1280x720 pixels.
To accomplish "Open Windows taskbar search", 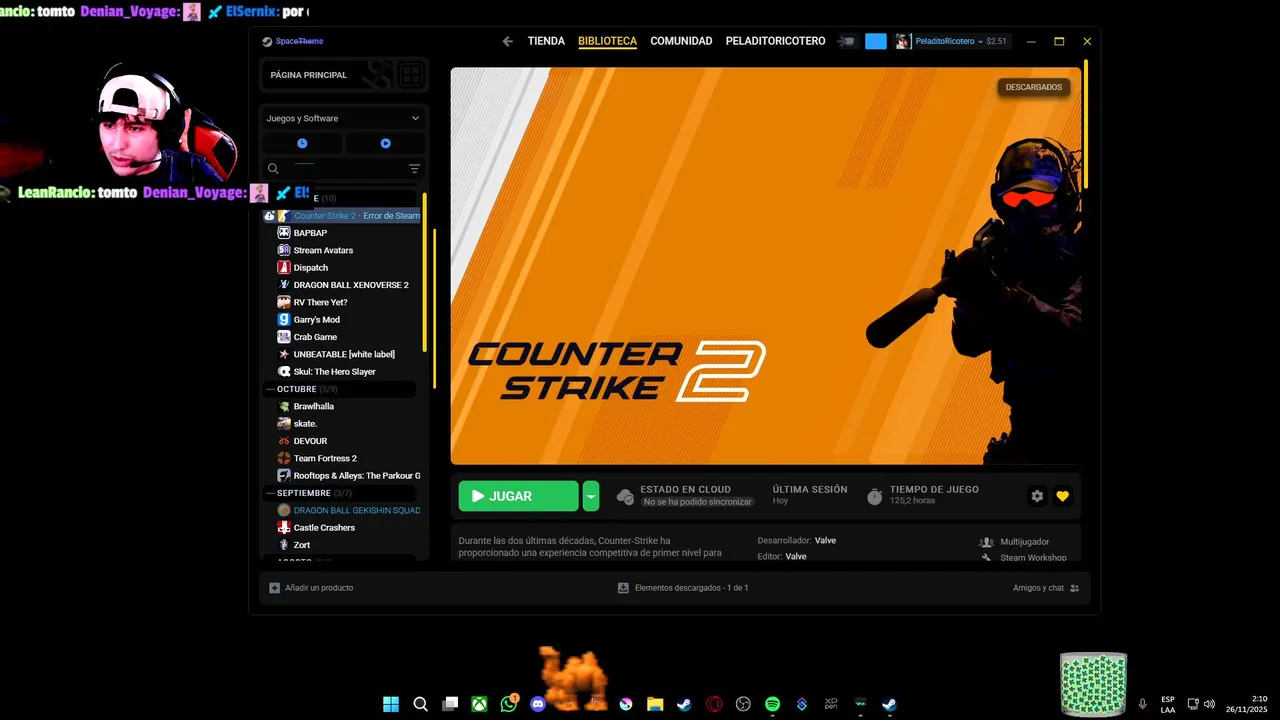I will click(x=421, y=704).
